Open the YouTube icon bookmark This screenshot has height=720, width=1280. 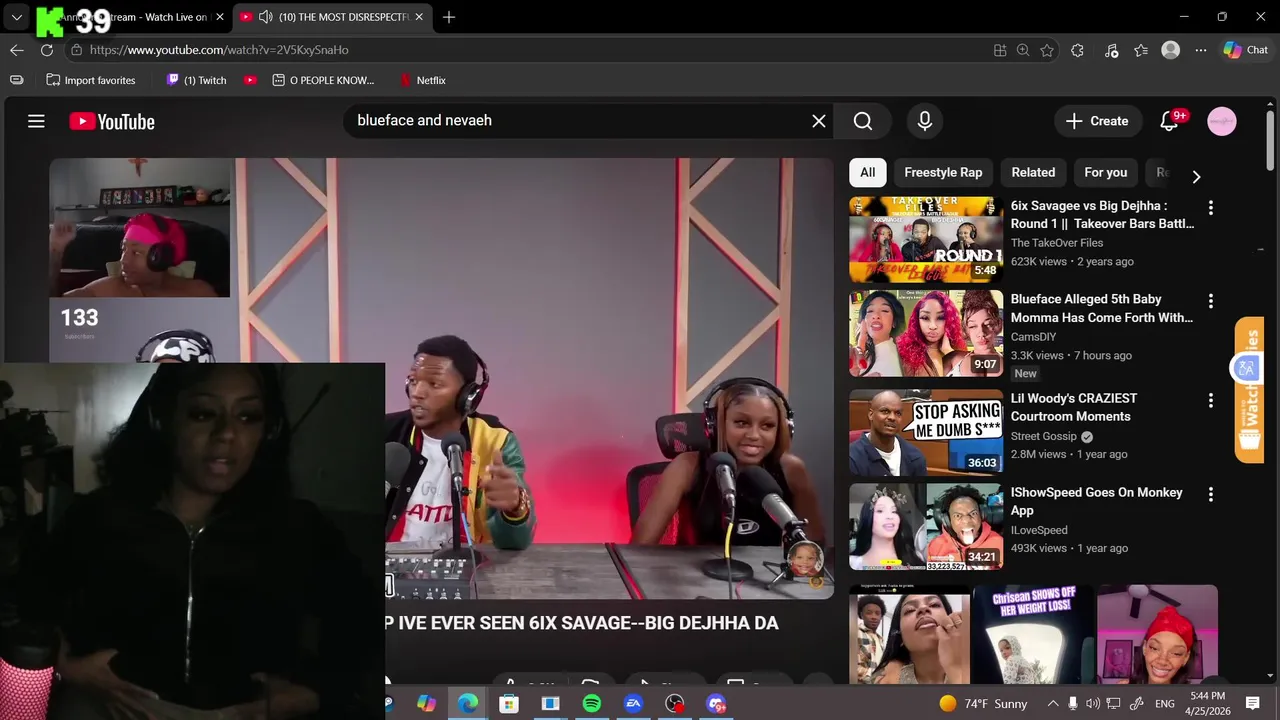point(250,80)
